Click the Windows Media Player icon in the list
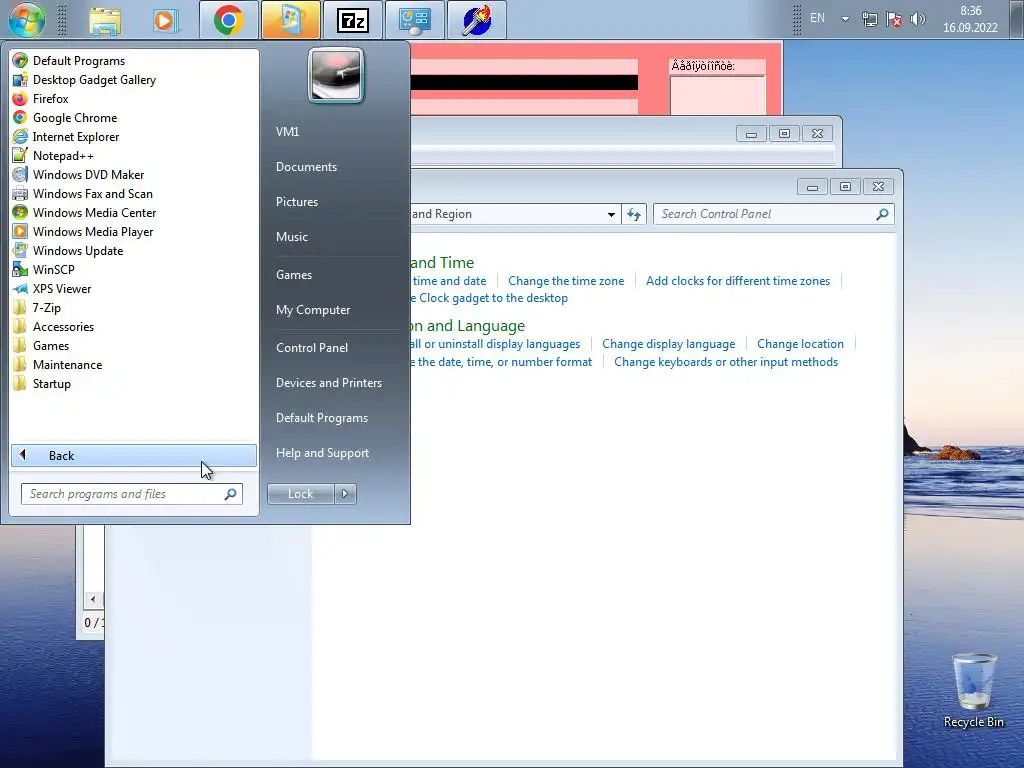This screenshot has height=768, width=1024. 20,231
